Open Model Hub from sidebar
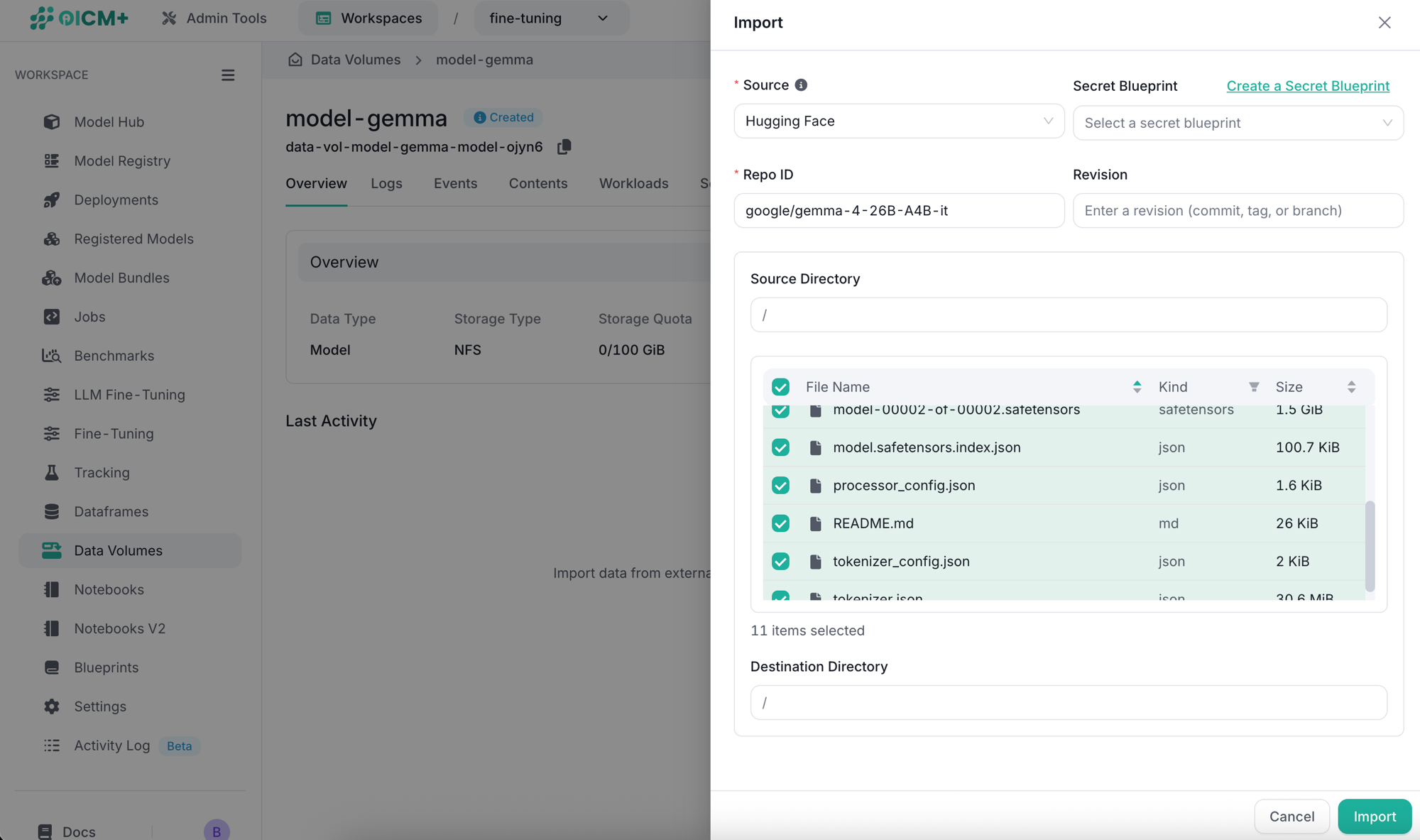The image size is (1420, 840). point(109,122)
